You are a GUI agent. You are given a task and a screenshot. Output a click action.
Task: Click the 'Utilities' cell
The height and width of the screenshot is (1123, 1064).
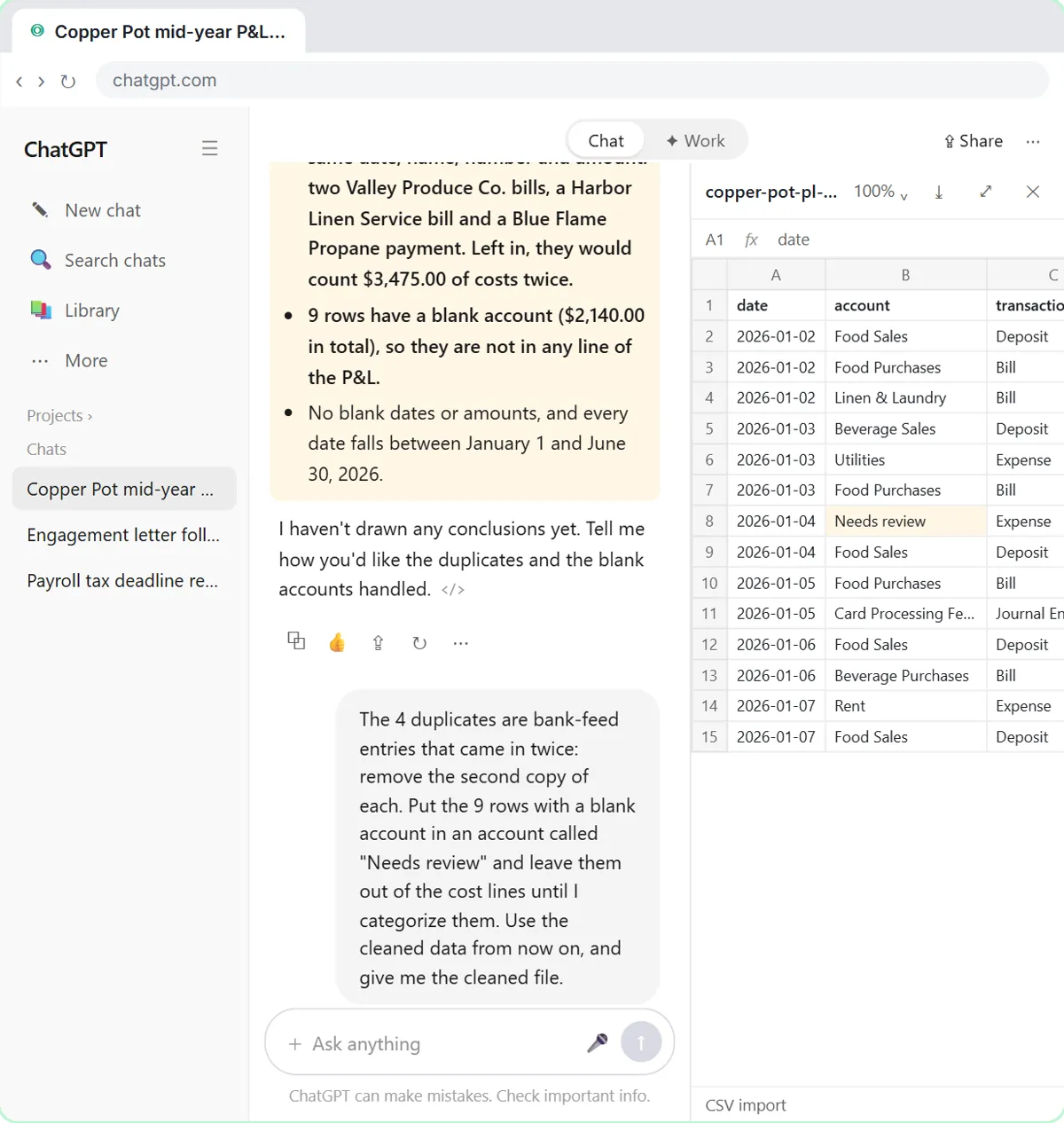[x=905, y=459]
